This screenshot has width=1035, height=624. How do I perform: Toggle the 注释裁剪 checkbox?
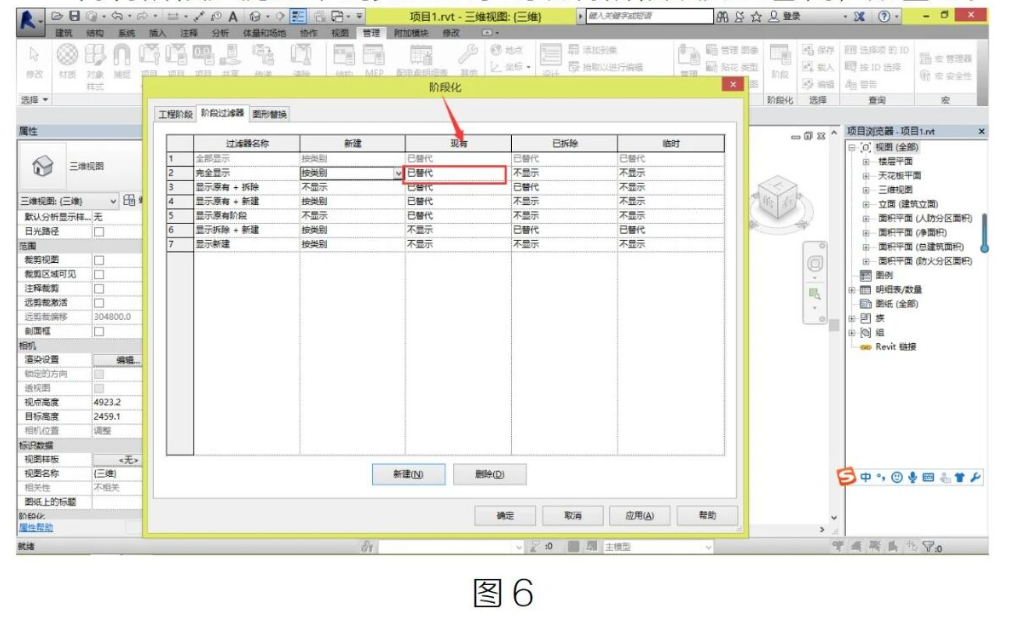99,289
